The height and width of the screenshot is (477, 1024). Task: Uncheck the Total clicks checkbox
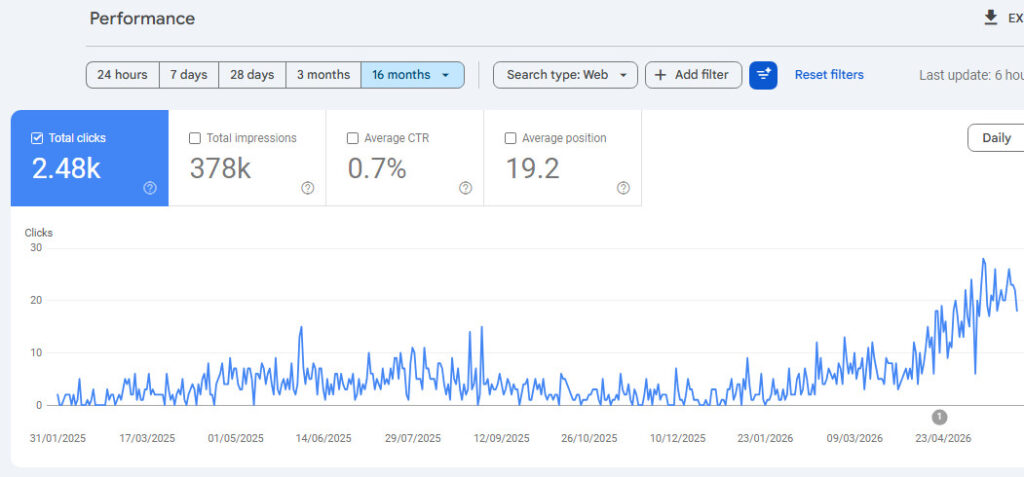point(37,138)
